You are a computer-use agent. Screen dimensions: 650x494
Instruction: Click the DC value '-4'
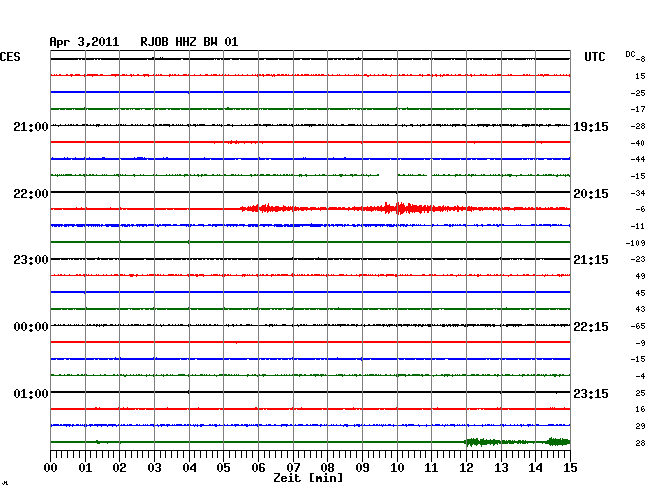pyautogui.click(x=640, y=376)
